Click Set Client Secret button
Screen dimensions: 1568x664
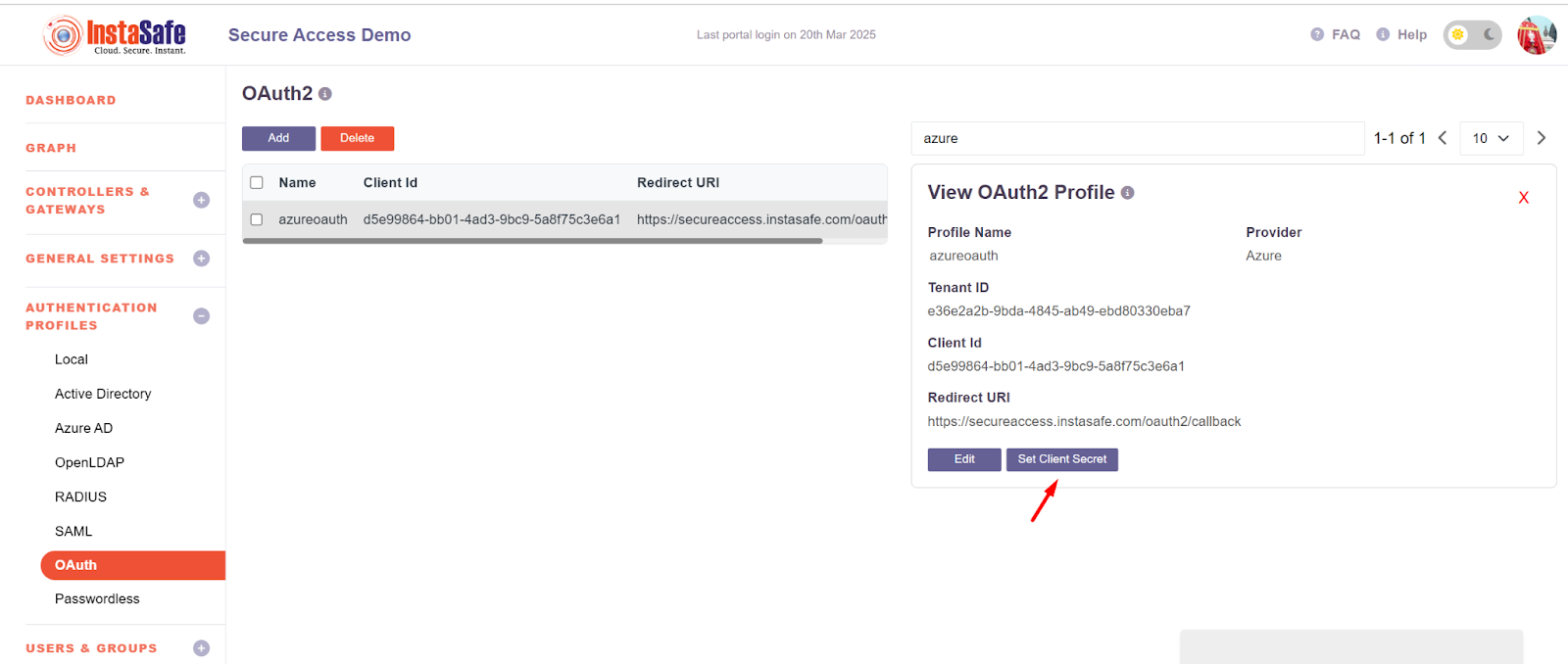tap(1062, 459)
